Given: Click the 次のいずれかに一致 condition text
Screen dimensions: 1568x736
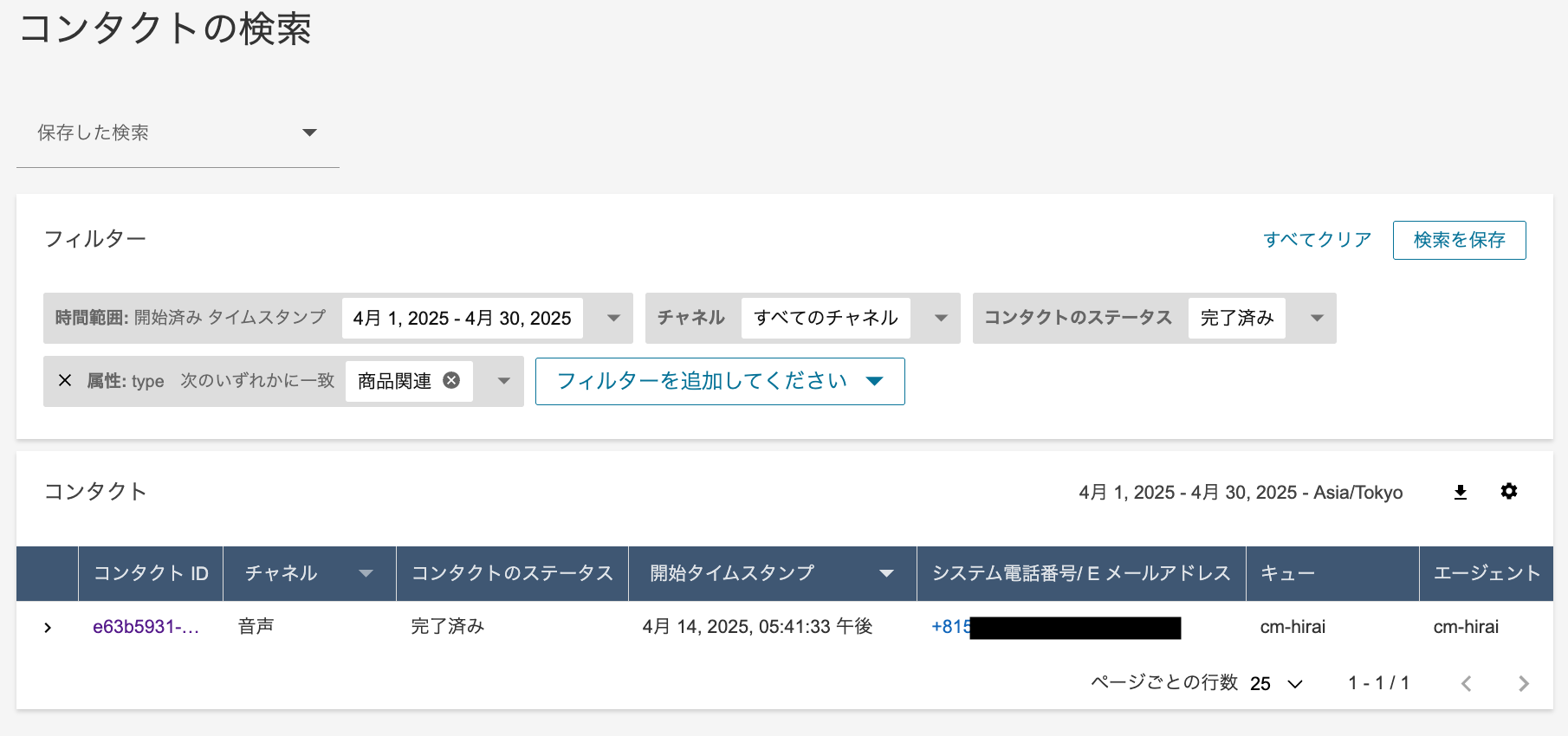Looking at the screenshot, I should pyautogui.click(x=257, y=381).
